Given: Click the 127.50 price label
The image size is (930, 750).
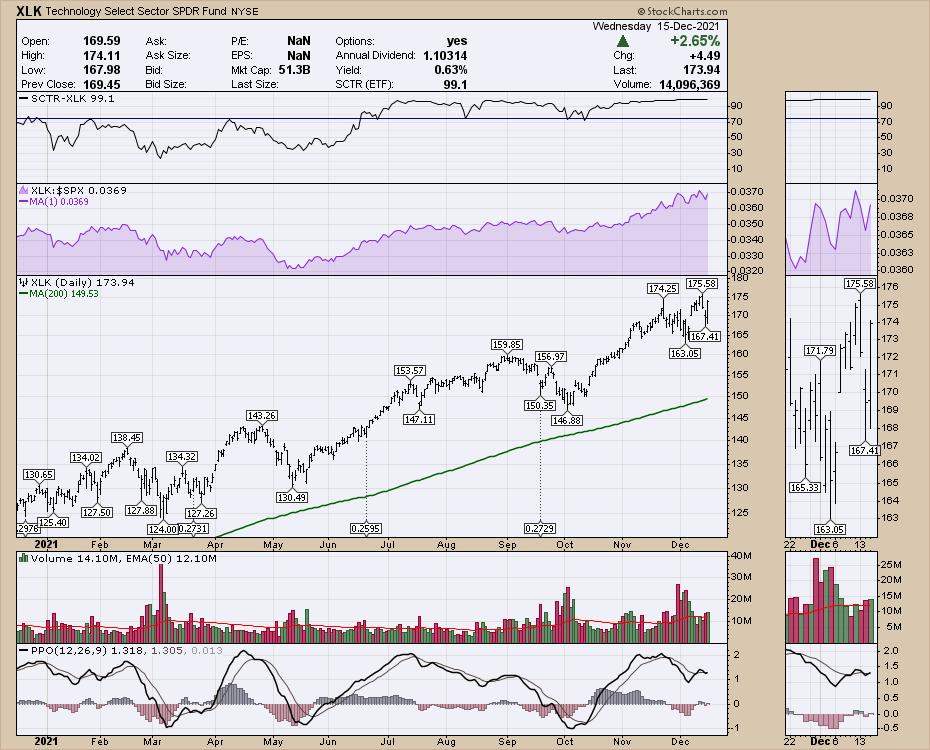Looking at the screenshot, I should tap(97, 512).
